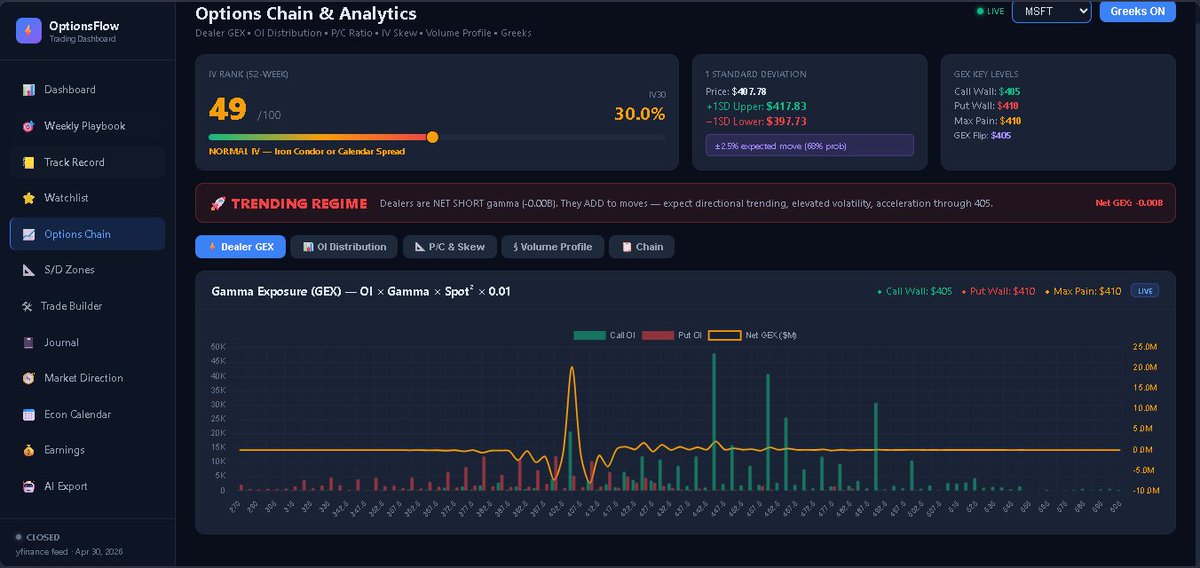Viewport: 1200px width, 568px height.
Task: Click the IV30 30.0% value
Action: [639, 114]
